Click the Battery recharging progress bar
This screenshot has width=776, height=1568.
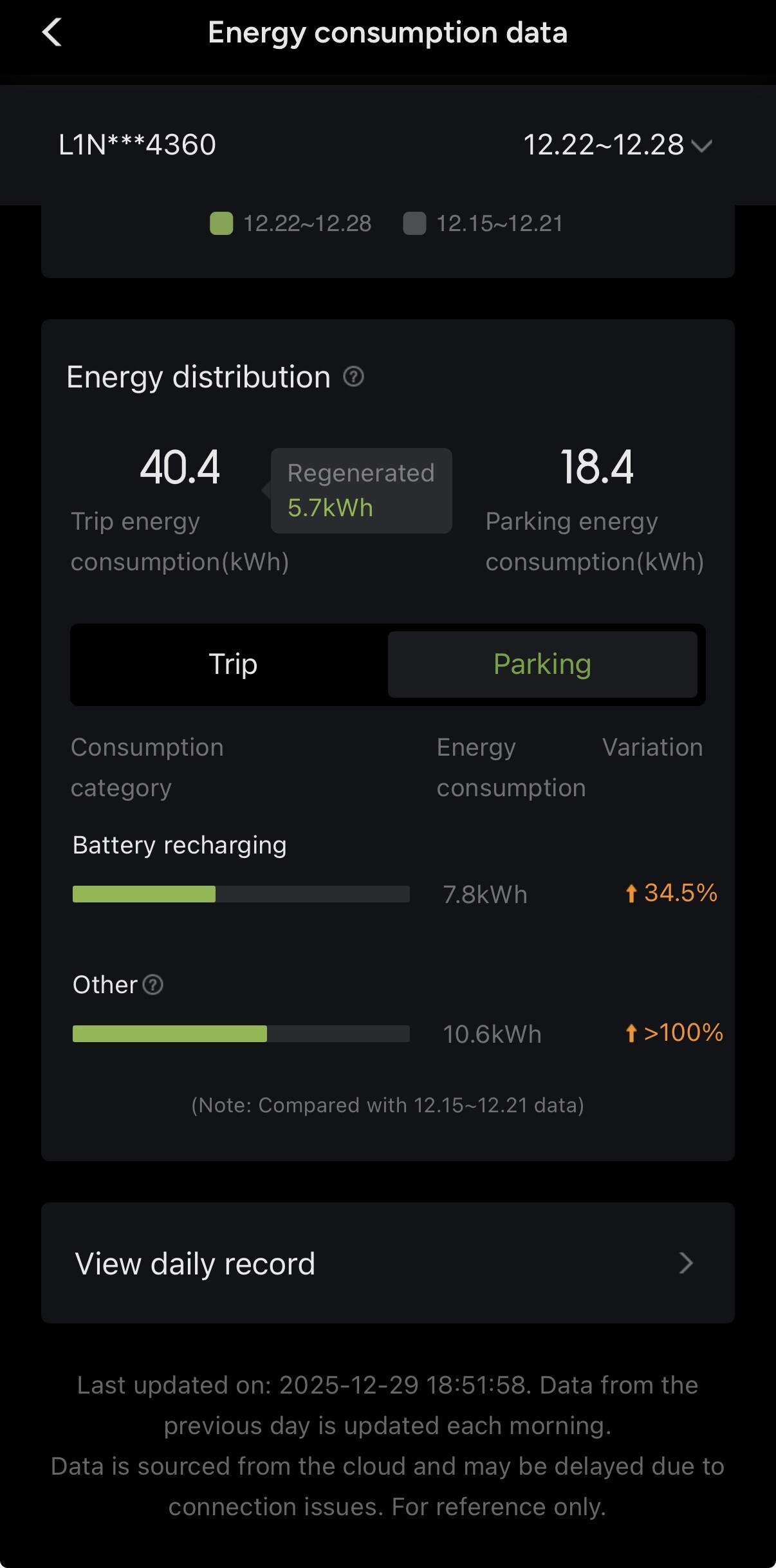tap(241, 894)
